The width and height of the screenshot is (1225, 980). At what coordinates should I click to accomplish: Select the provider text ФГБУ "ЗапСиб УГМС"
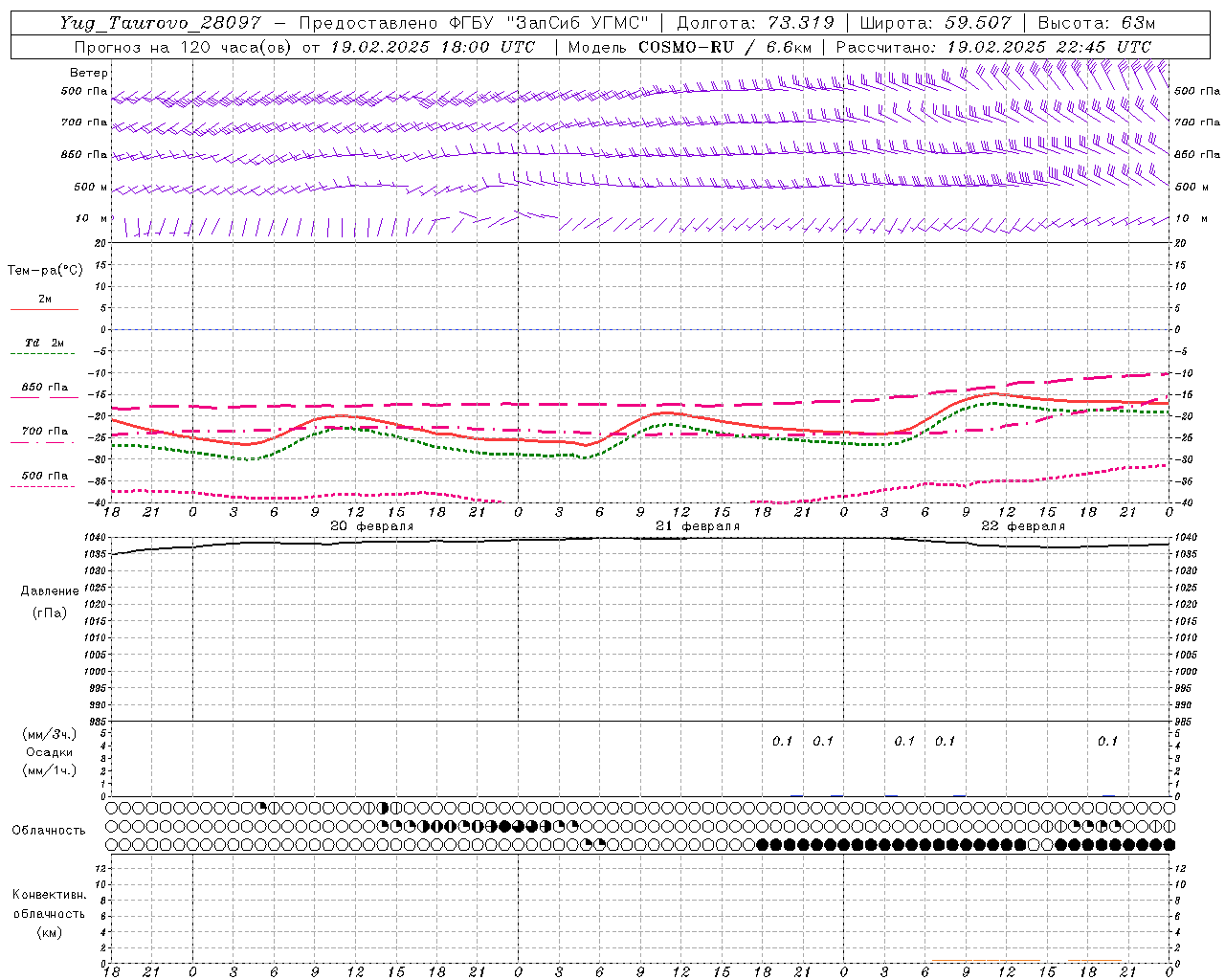(x=551, y=23)
